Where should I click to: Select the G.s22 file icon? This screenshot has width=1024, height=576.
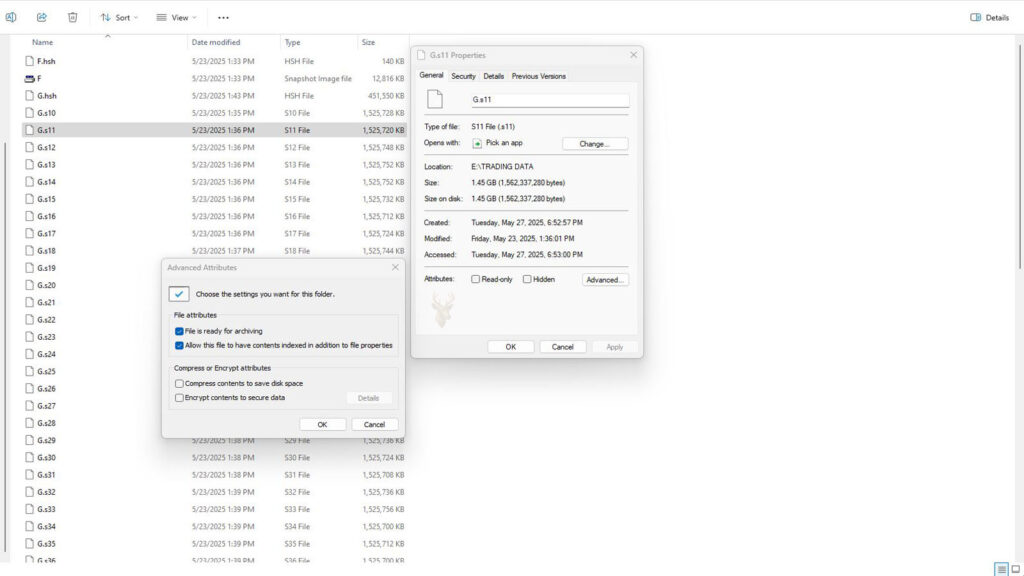pos(29,319)
